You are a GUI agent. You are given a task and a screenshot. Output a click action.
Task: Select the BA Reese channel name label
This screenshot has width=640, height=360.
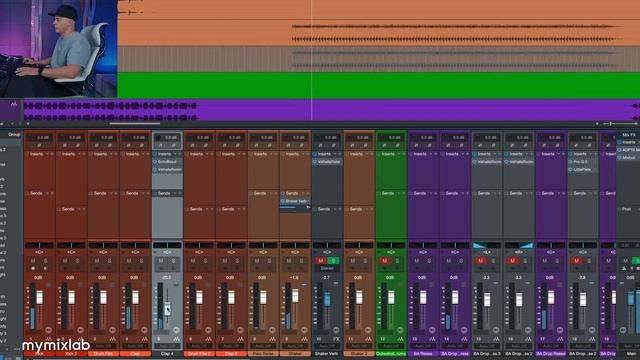coord(423,353)
